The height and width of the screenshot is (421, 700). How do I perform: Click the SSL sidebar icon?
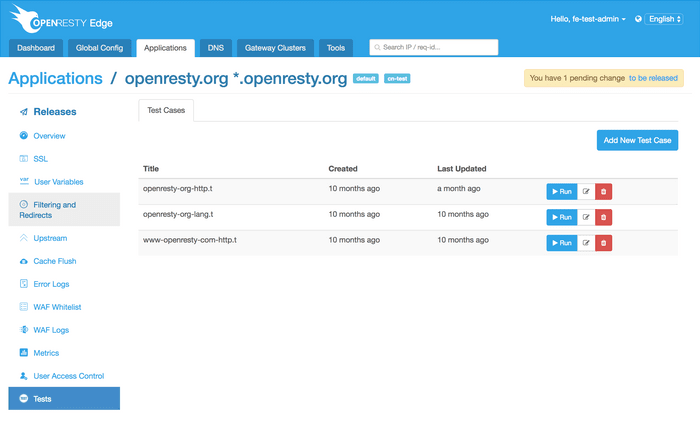pos(24,158)
